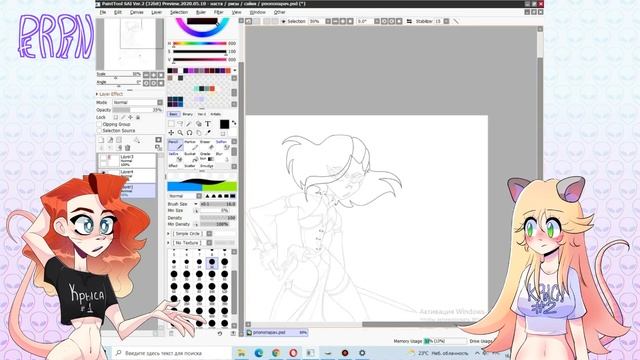Image resolution: width=640 pixels, height=360 pixels.
Task: Toggle the straight line drawing mode
Action: [456, 21]
